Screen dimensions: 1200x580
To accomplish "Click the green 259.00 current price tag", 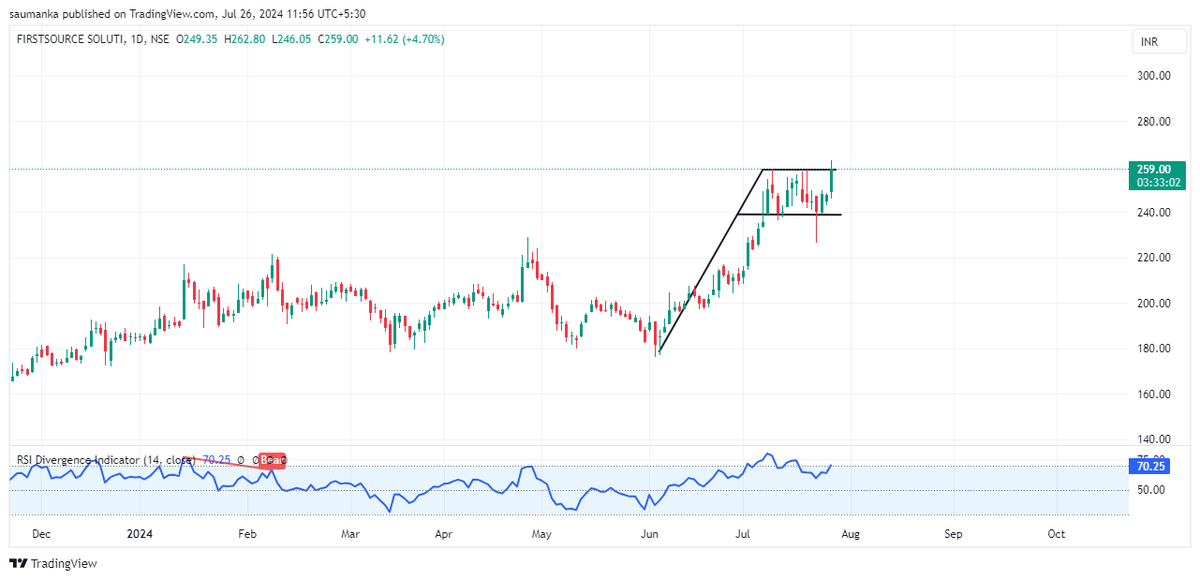I will 1156,169.
